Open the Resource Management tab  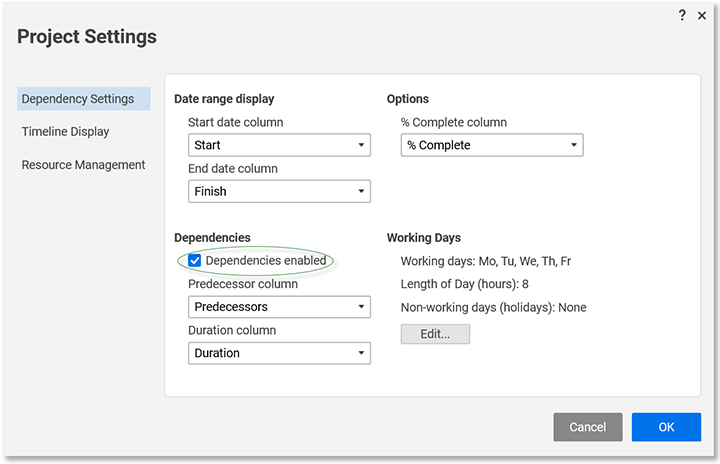tap(83, 165)
